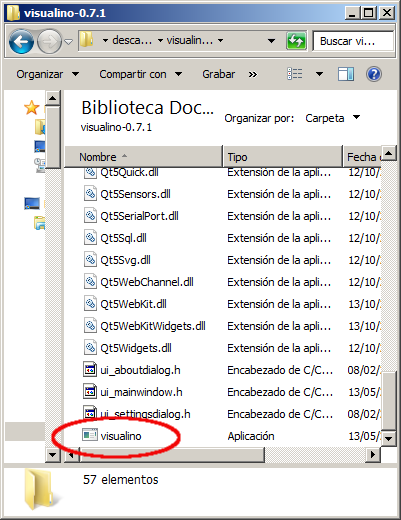Click the Grabar toolbar button
This screenshot has height=520, width=401.
pyautogui.click(x=219, y=74)
